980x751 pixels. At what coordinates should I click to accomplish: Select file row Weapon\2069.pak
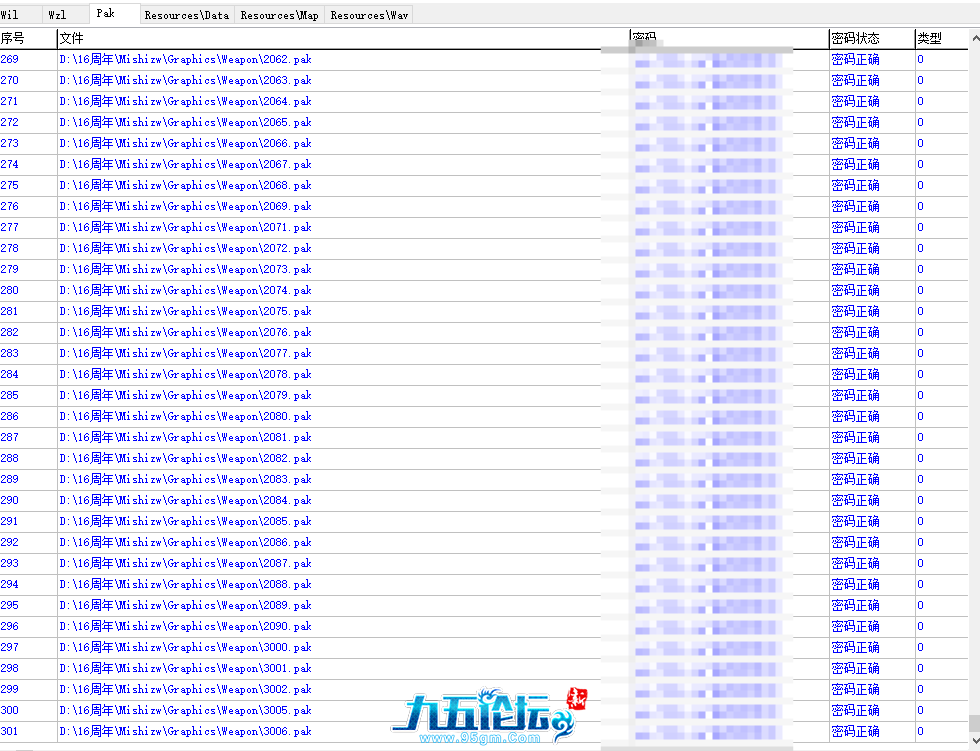coord(484,206)
